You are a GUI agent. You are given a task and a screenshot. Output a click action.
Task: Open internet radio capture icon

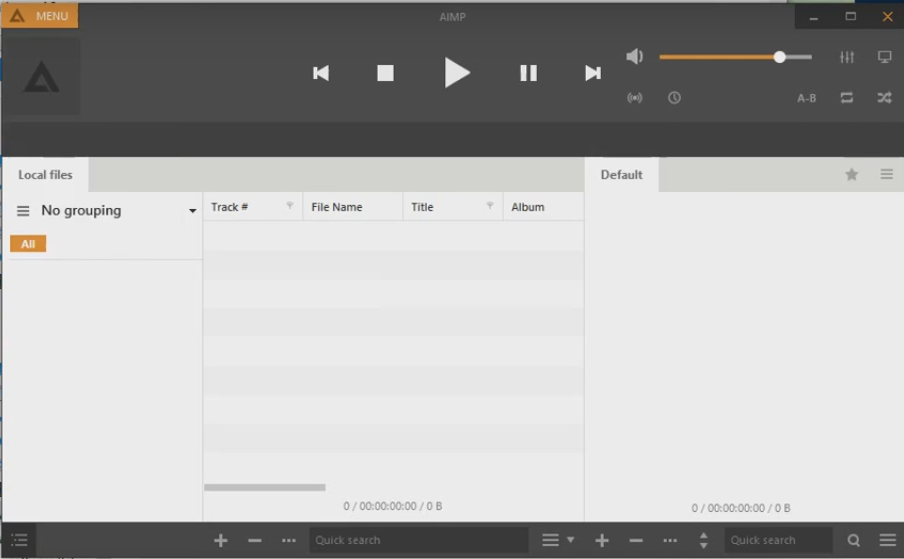tap(634, 98)
